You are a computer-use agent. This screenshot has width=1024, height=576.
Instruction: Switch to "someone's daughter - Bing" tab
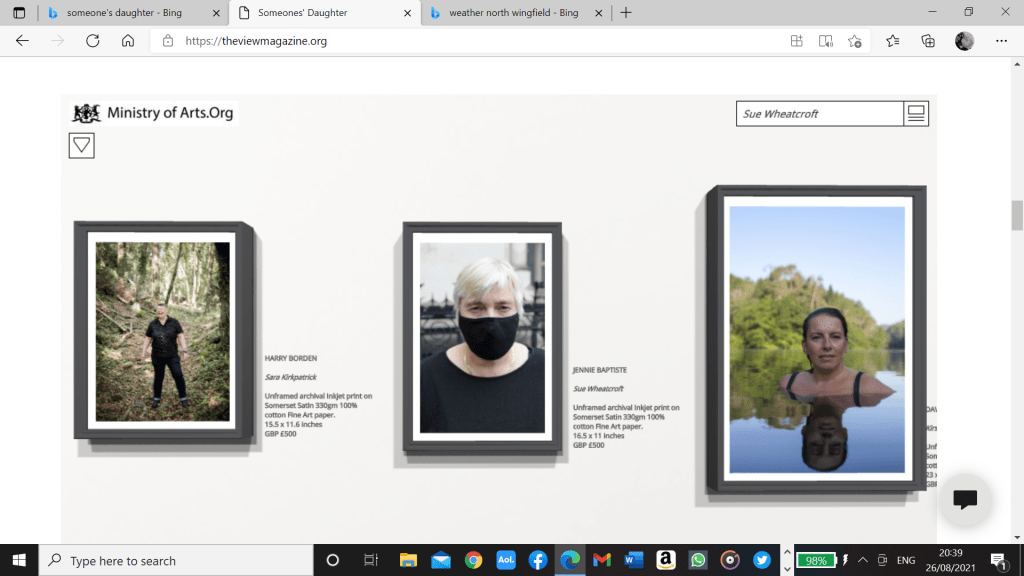[x=130, y=13]
